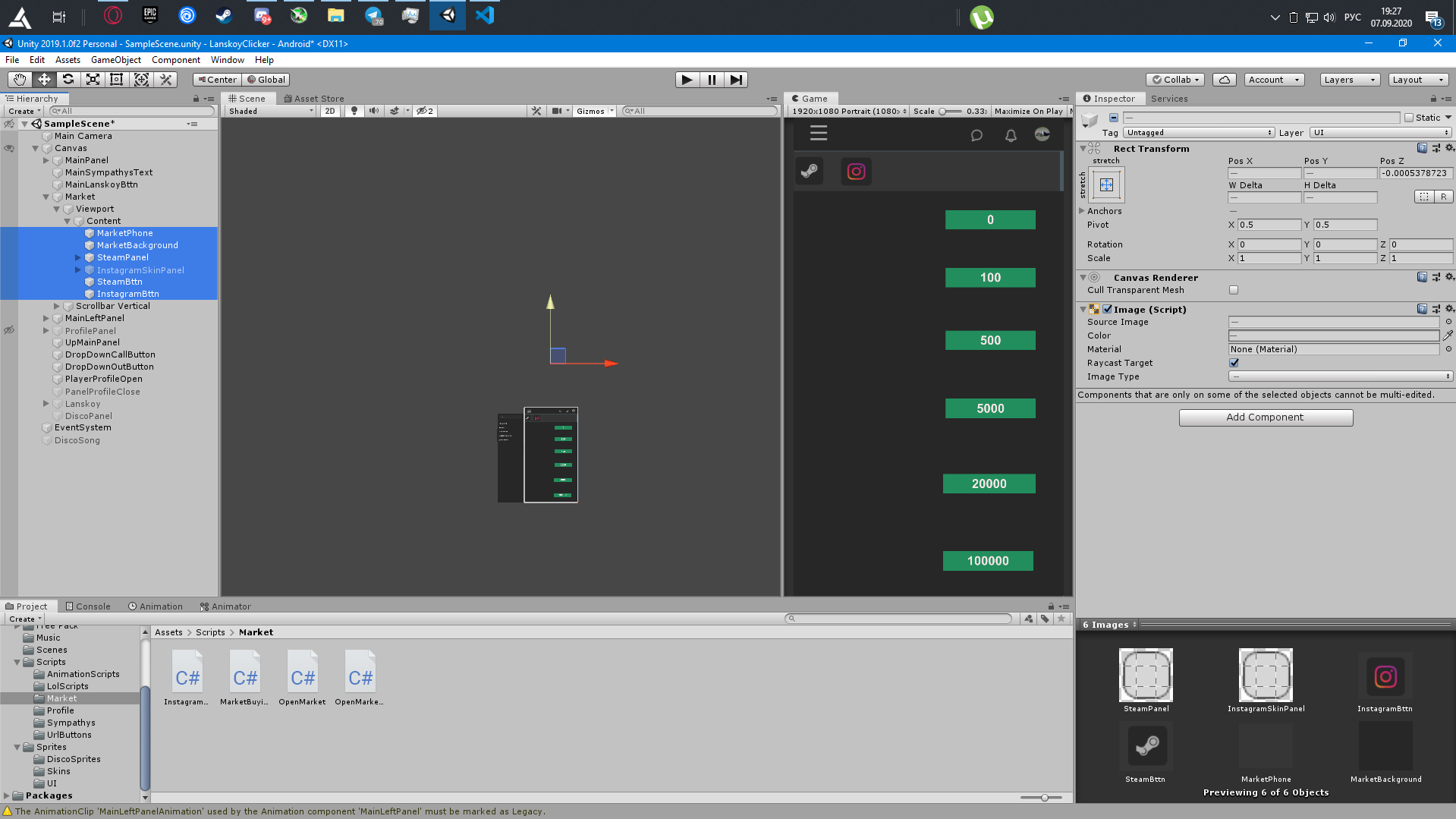Toggle scene audio speaker icon
Image resolution: width=1456 pixels, height=819 pixels.
(373, 111)
